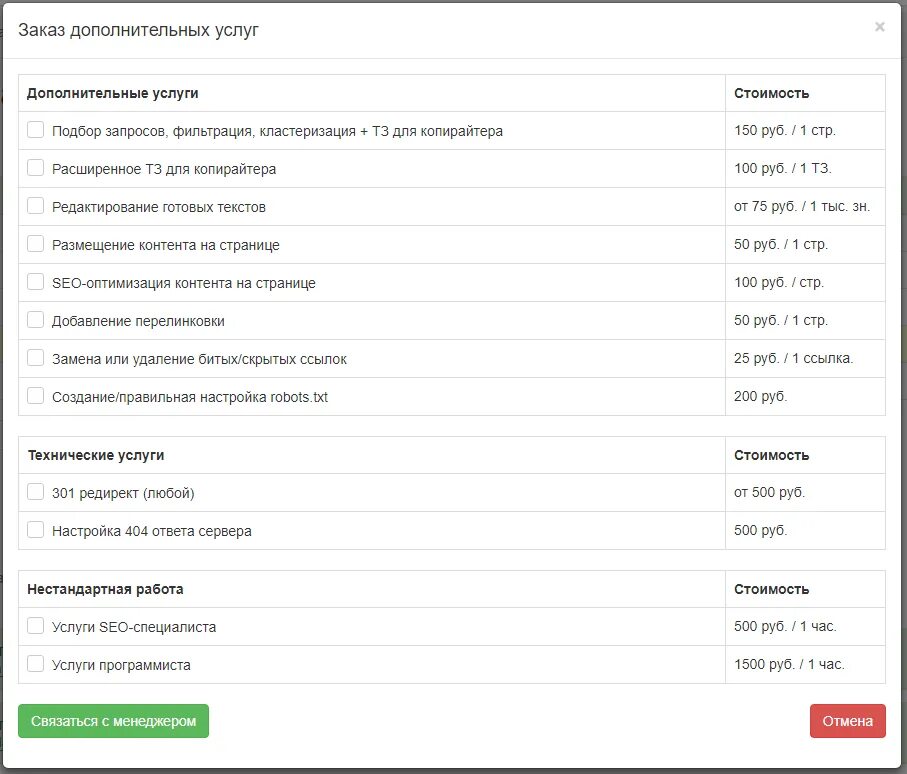Viewport: 907px width, 774px height.
Task: Click the price '500 руб. / 1 час.'
Action: [x=785, y=626]
